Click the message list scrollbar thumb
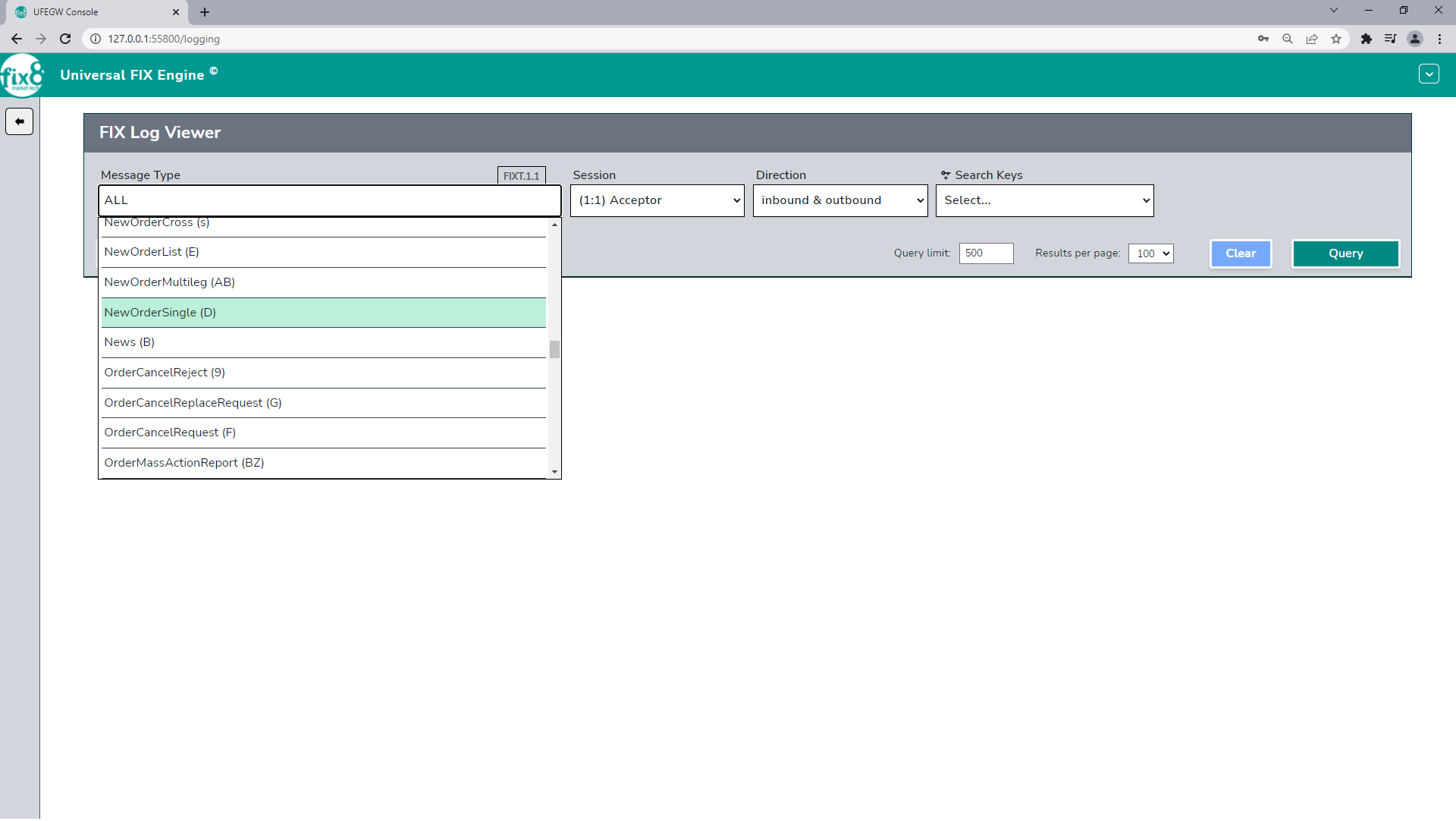This screenshot has width=1456, height=821. click(554, 349)
